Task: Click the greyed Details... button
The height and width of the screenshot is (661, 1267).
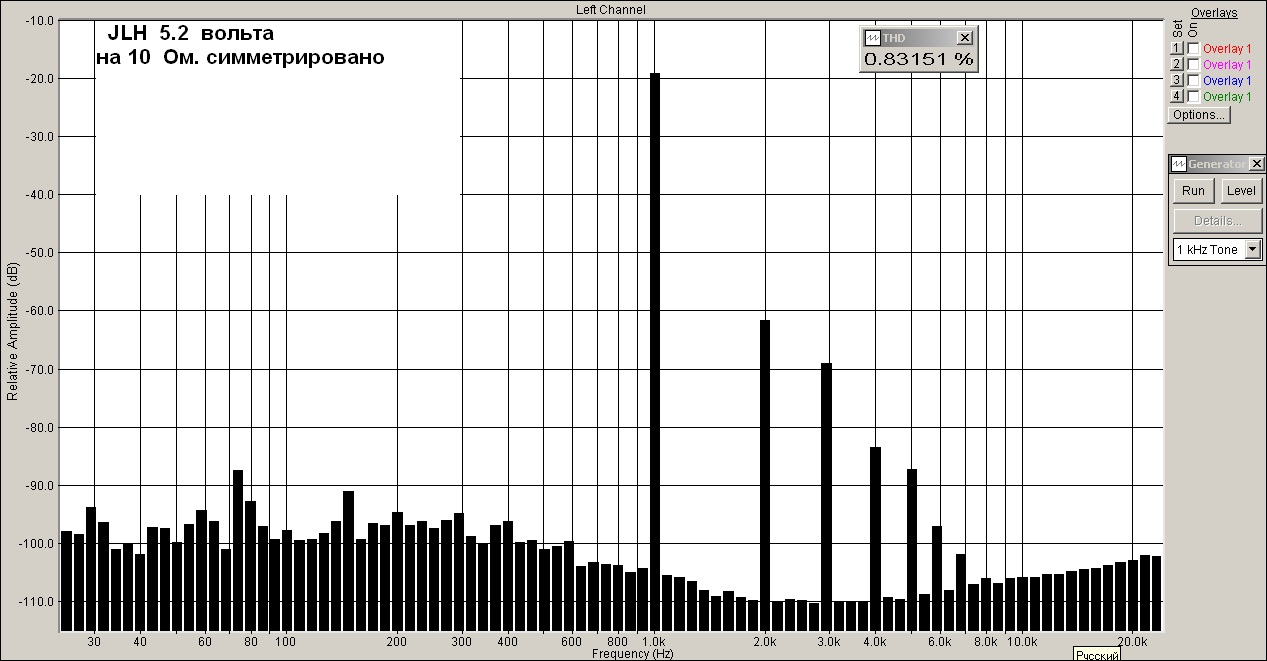Action: point(1217,221)
